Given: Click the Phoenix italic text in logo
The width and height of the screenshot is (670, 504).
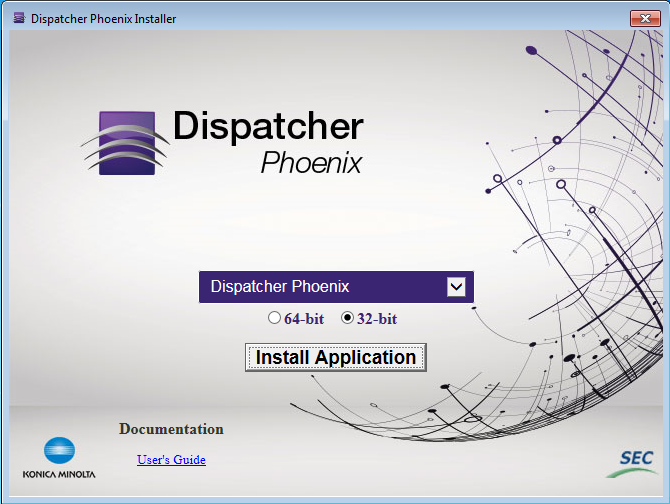Looking at the screenshot, I should [x=311, y=163].
